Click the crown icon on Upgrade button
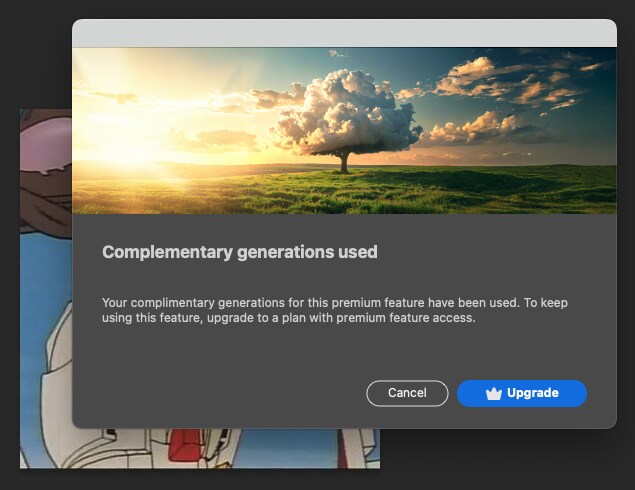 [x=493, y=393]
